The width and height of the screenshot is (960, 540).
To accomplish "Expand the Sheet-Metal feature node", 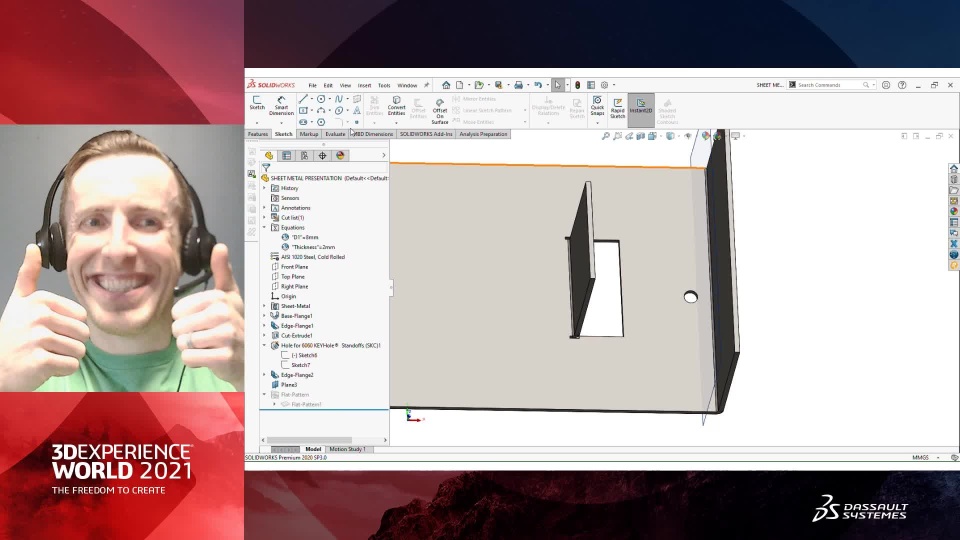I will click(x=264, y=306).
